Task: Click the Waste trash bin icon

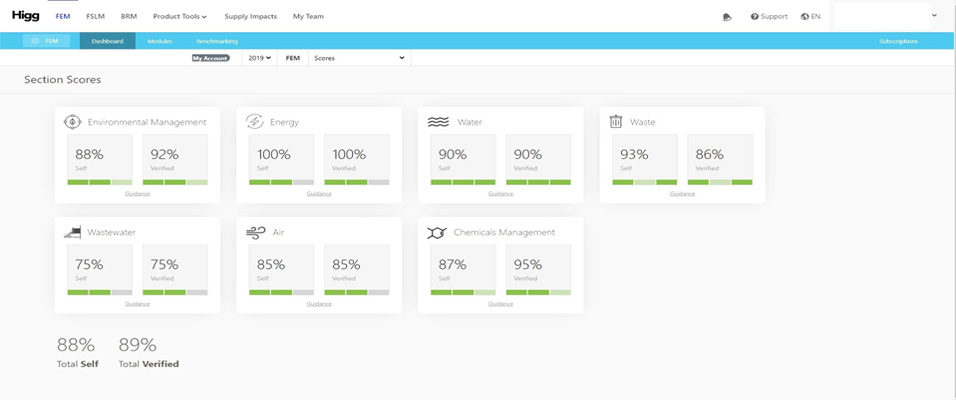Action: (617, 122)
